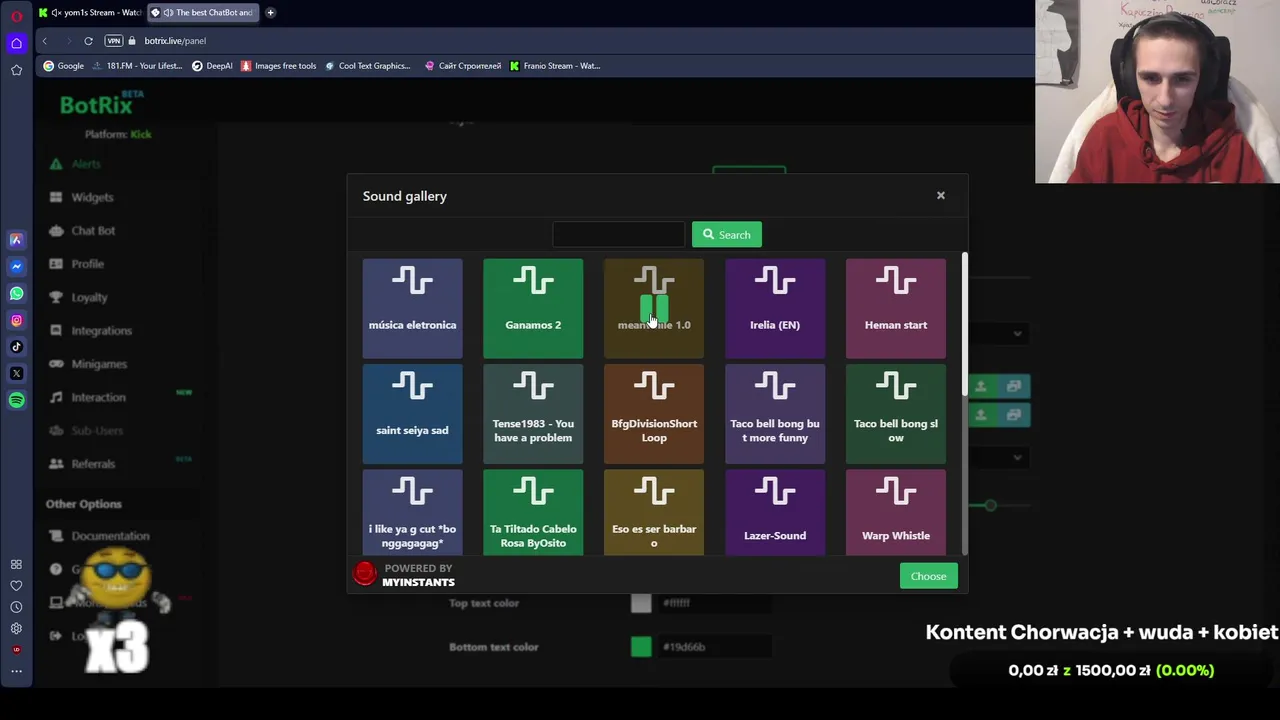1280x720 pixels.
Task: Reload the botrix.live page
Action: click(88, 41)
